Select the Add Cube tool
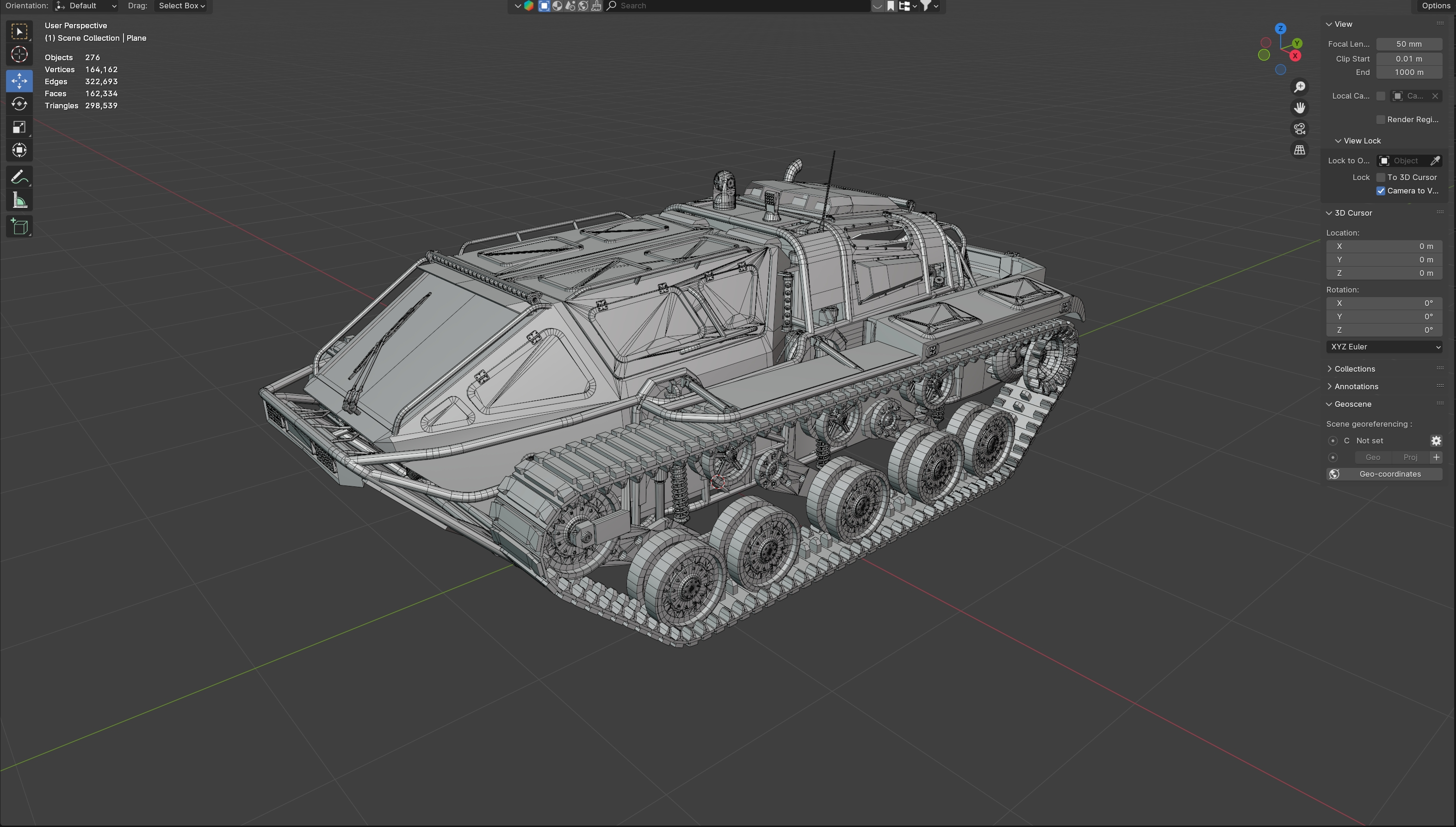Image resolution: width=1456 pixels, height=827 pixels. pos(19,227)
